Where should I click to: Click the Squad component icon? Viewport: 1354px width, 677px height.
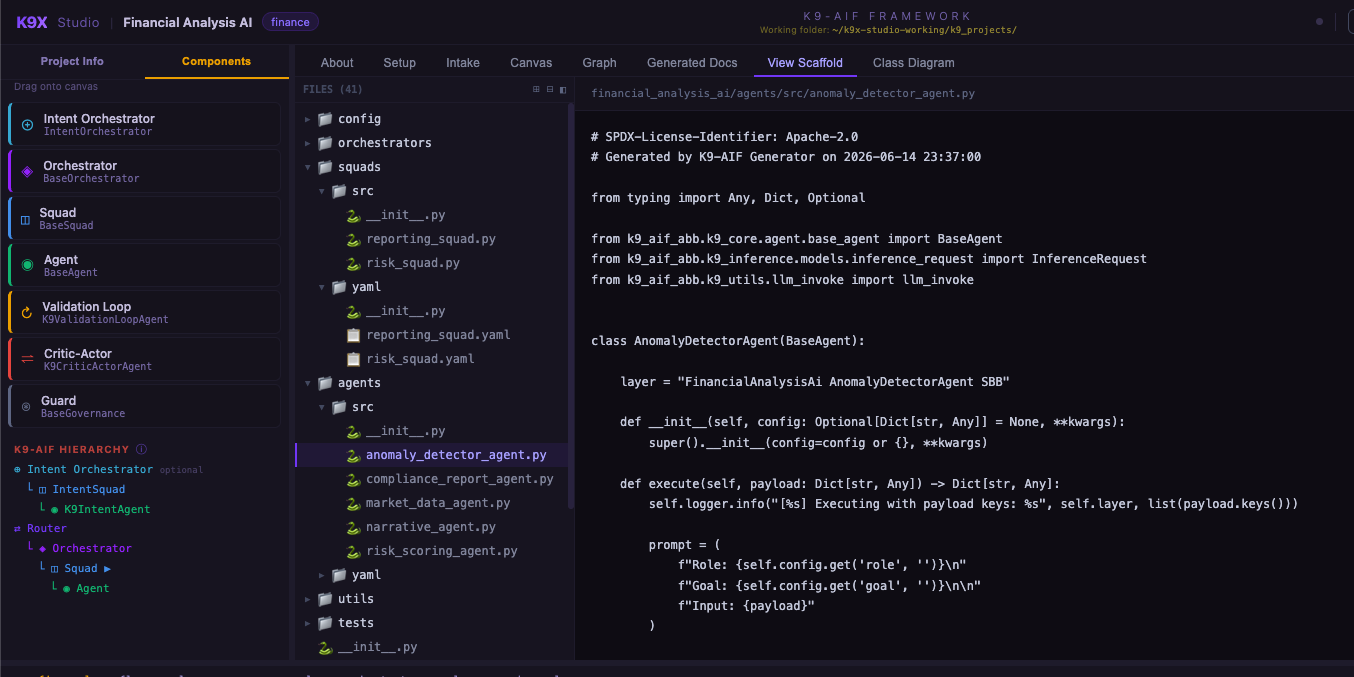[x=26, y=219]
